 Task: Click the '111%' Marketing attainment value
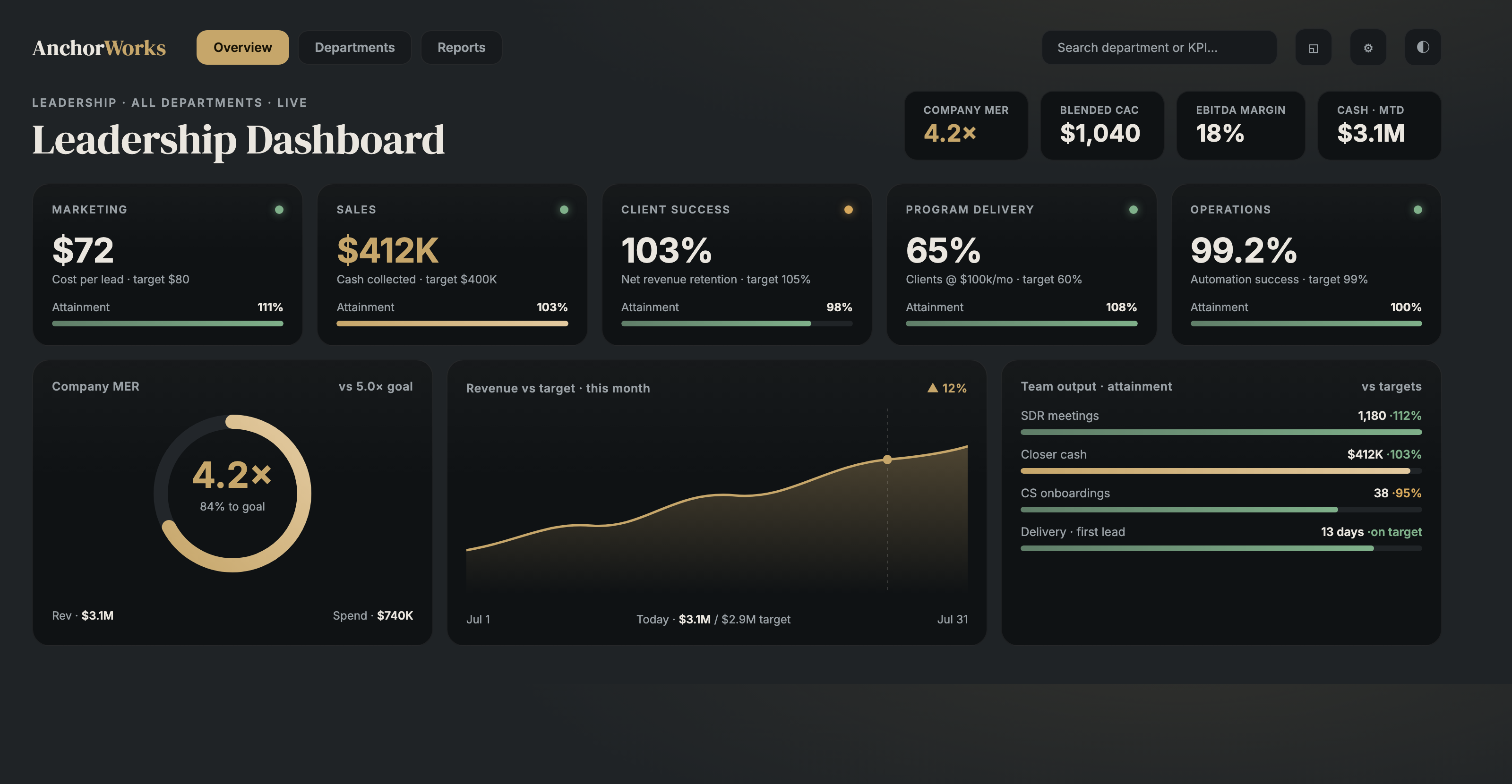click(270, 307)
